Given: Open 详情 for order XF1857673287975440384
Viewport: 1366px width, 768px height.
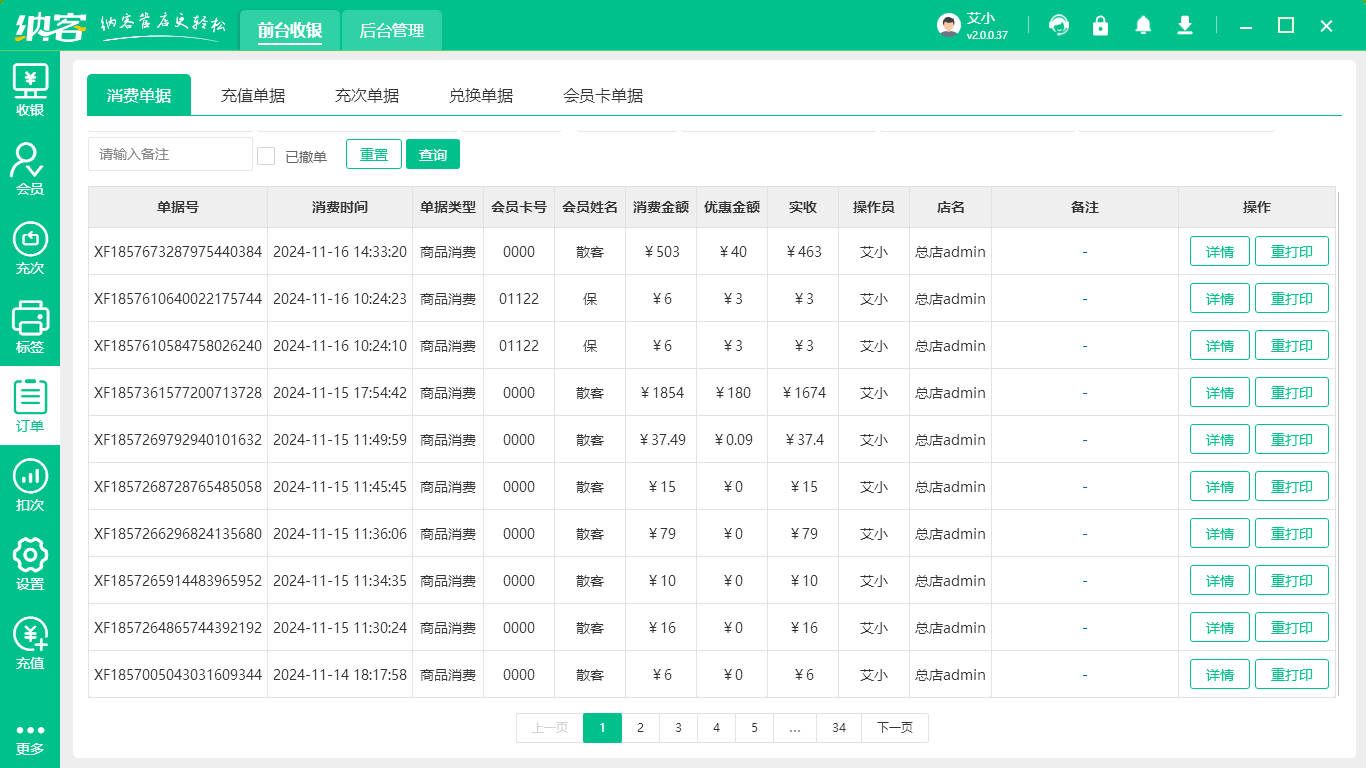Looking at the screenshot, I should point(1220,252).
